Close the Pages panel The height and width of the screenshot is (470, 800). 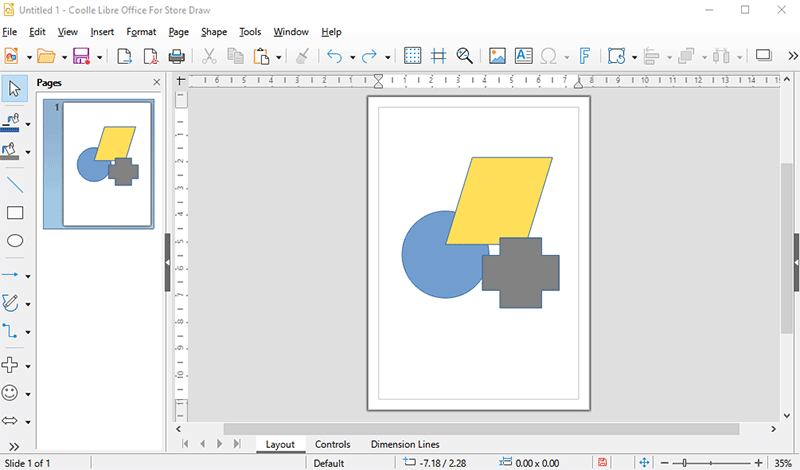click(x=157, y=83)
